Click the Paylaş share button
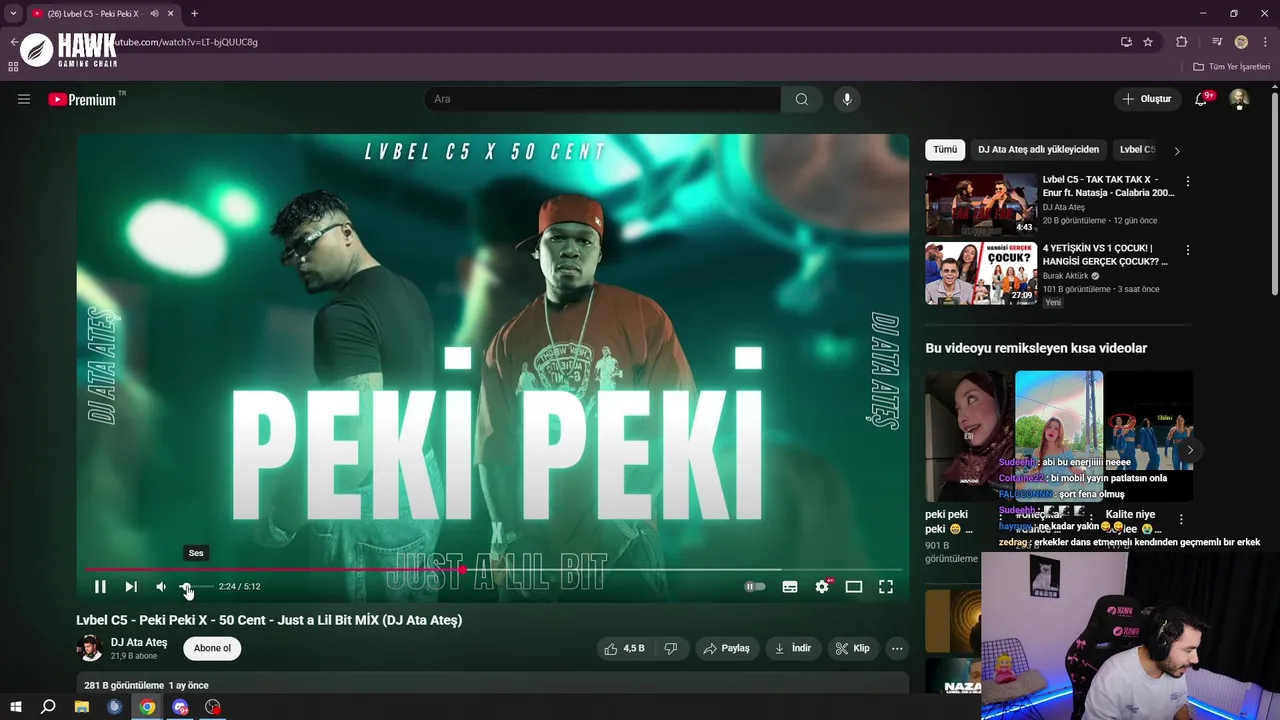Viewport: 1280px width, 720px height. pyautogui.click(x=726, y=648)
